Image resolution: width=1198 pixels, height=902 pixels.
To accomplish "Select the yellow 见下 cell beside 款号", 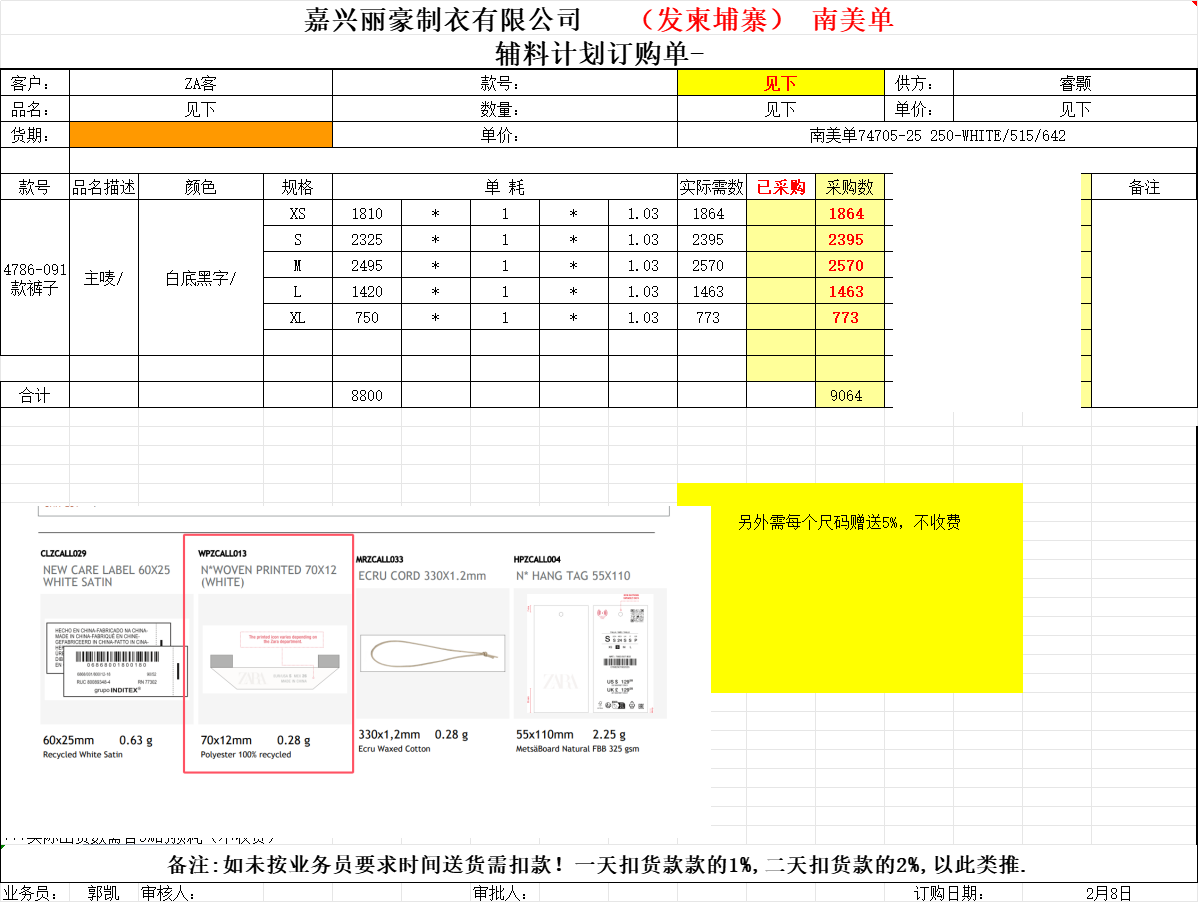I will click(780, 83).
